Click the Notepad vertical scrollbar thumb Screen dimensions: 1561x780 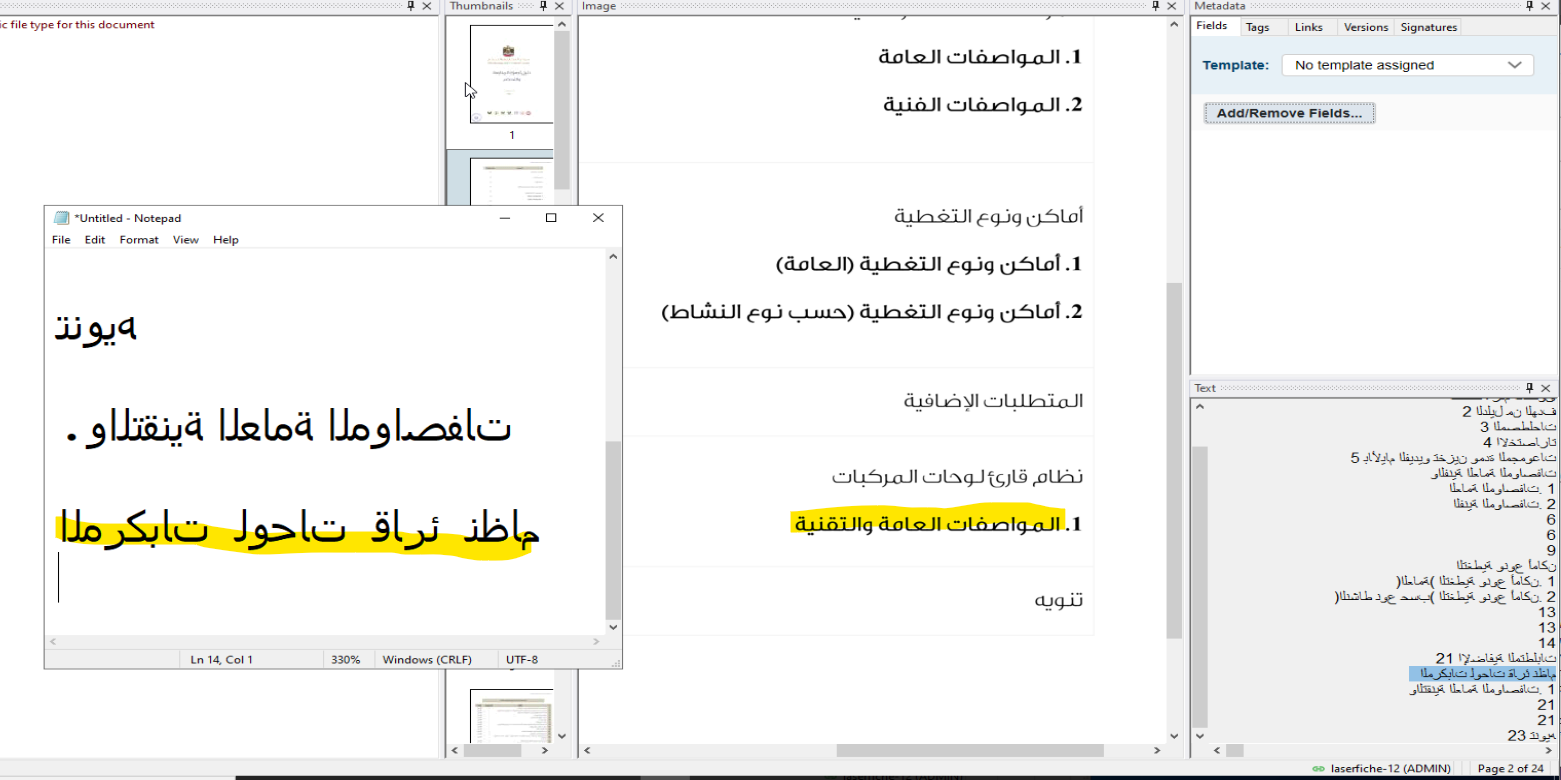coord(614,530)
